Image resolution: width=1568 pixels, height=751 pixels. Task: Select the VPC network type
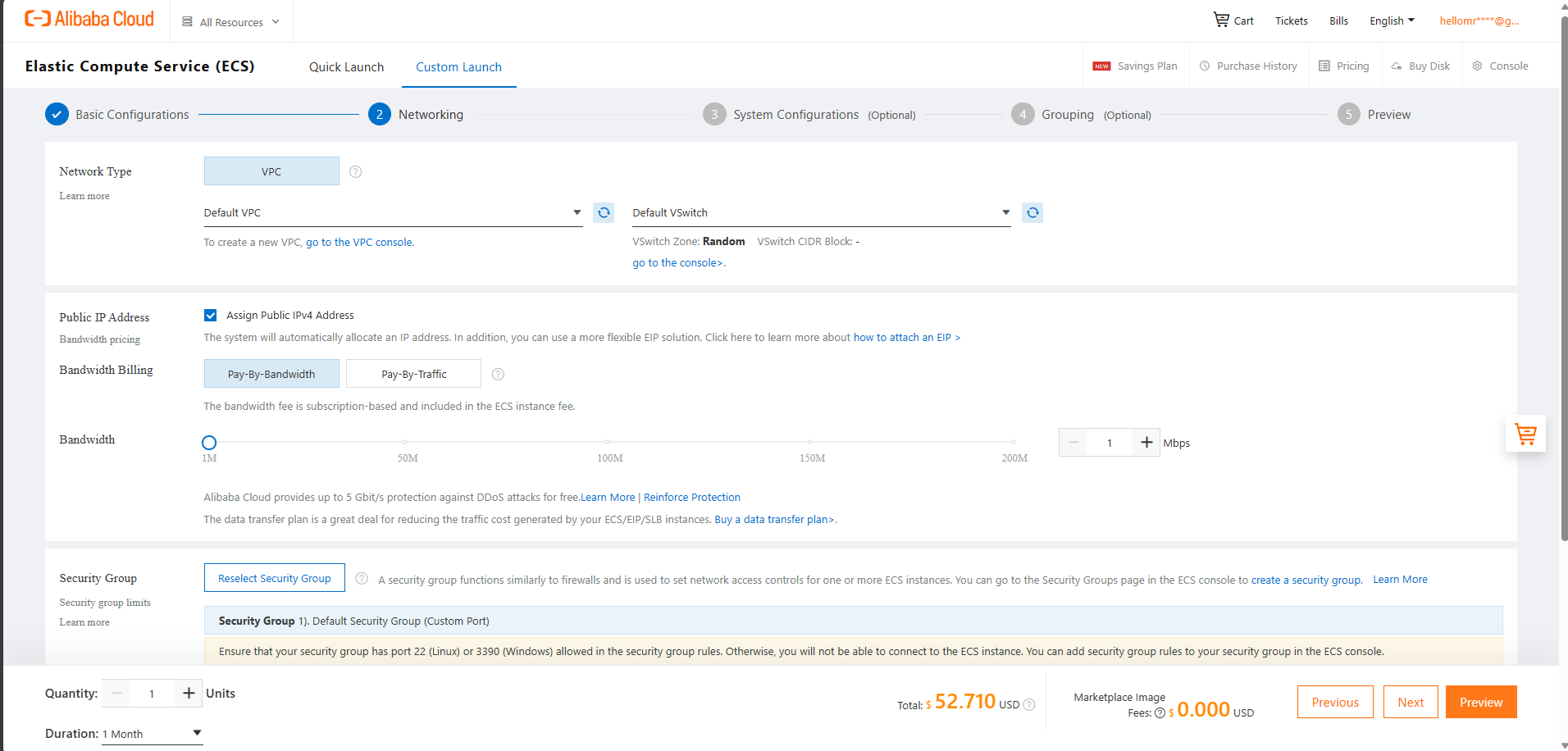click(x=271, y=171)
